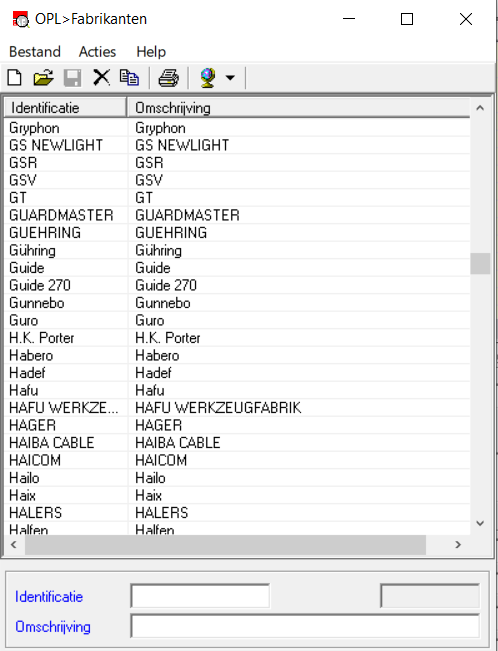Expand the dropdown arrow beside globe icon
Image resolution: width=498 pixels, height=651 pixels.
click(230, 78)
